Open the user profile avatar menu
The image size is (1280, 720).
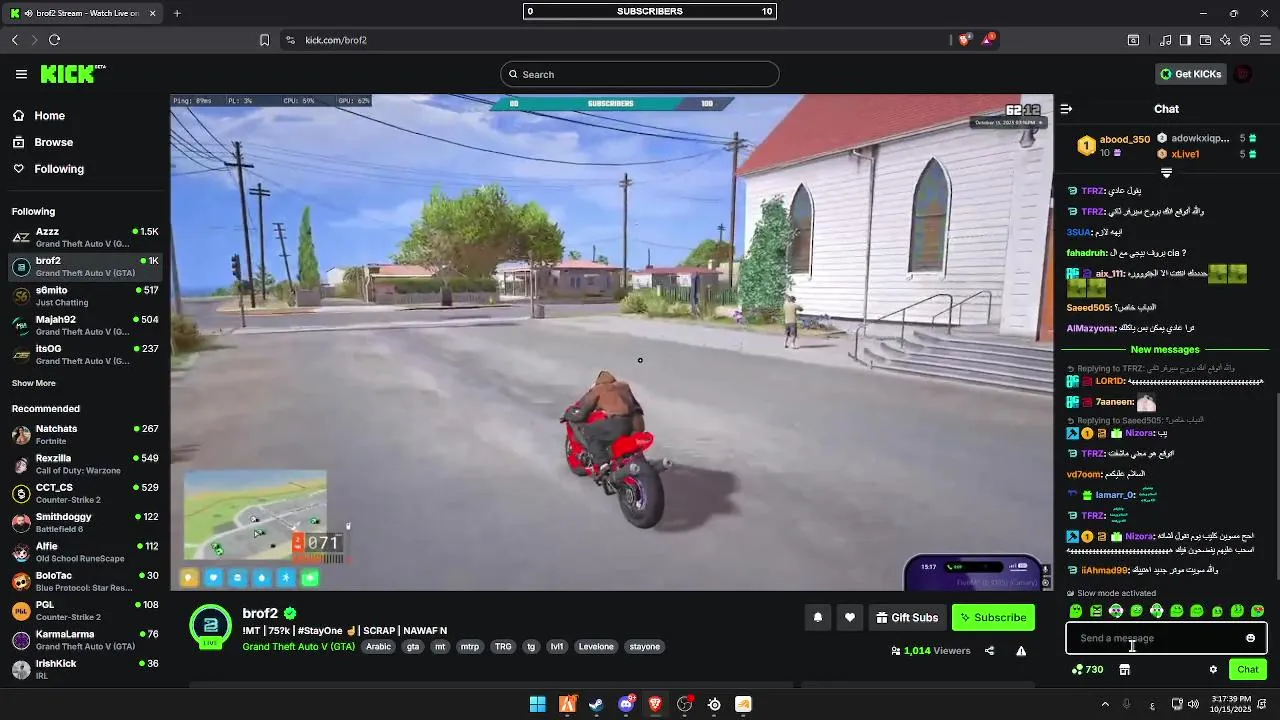point(1243,74)
